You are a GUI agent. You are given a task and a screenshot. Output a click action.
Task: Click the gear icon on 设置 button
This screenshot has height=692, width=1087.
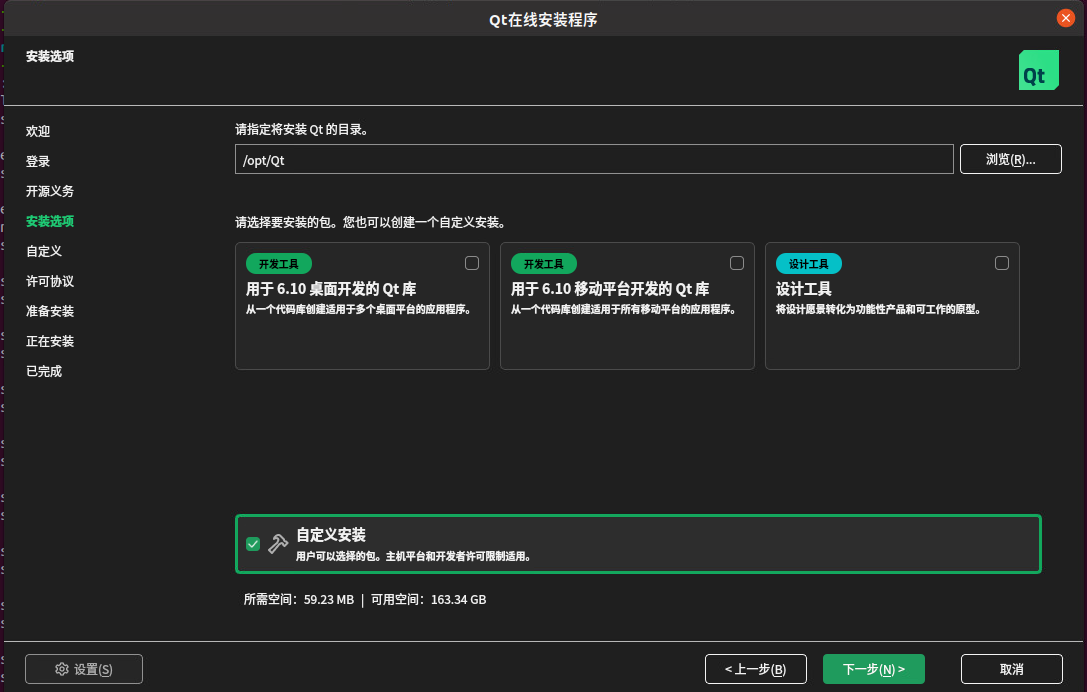coord(62,669)
